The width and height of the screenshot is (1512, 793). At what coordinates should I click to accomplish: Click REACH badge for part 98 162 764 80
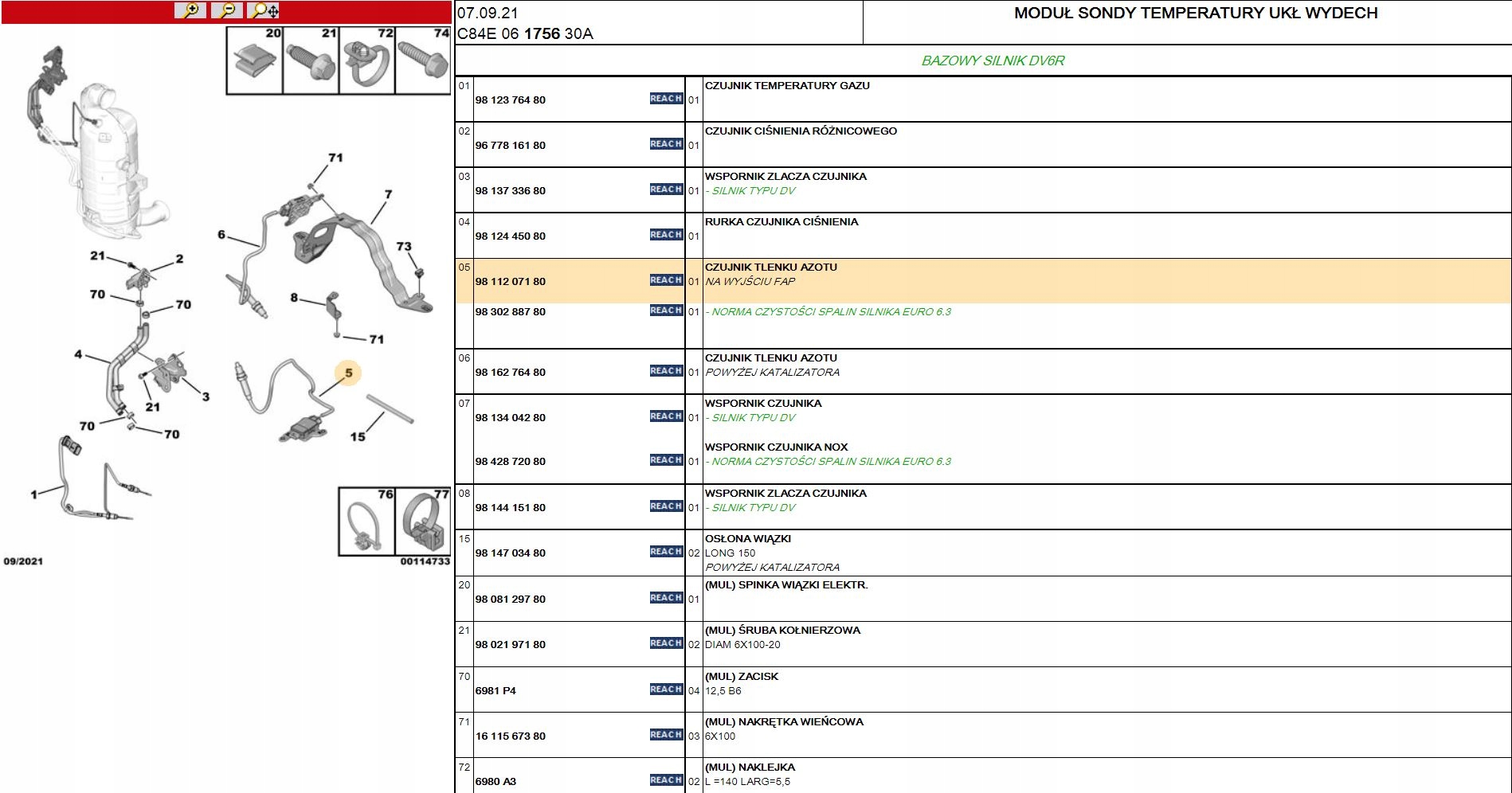(666, 371)
